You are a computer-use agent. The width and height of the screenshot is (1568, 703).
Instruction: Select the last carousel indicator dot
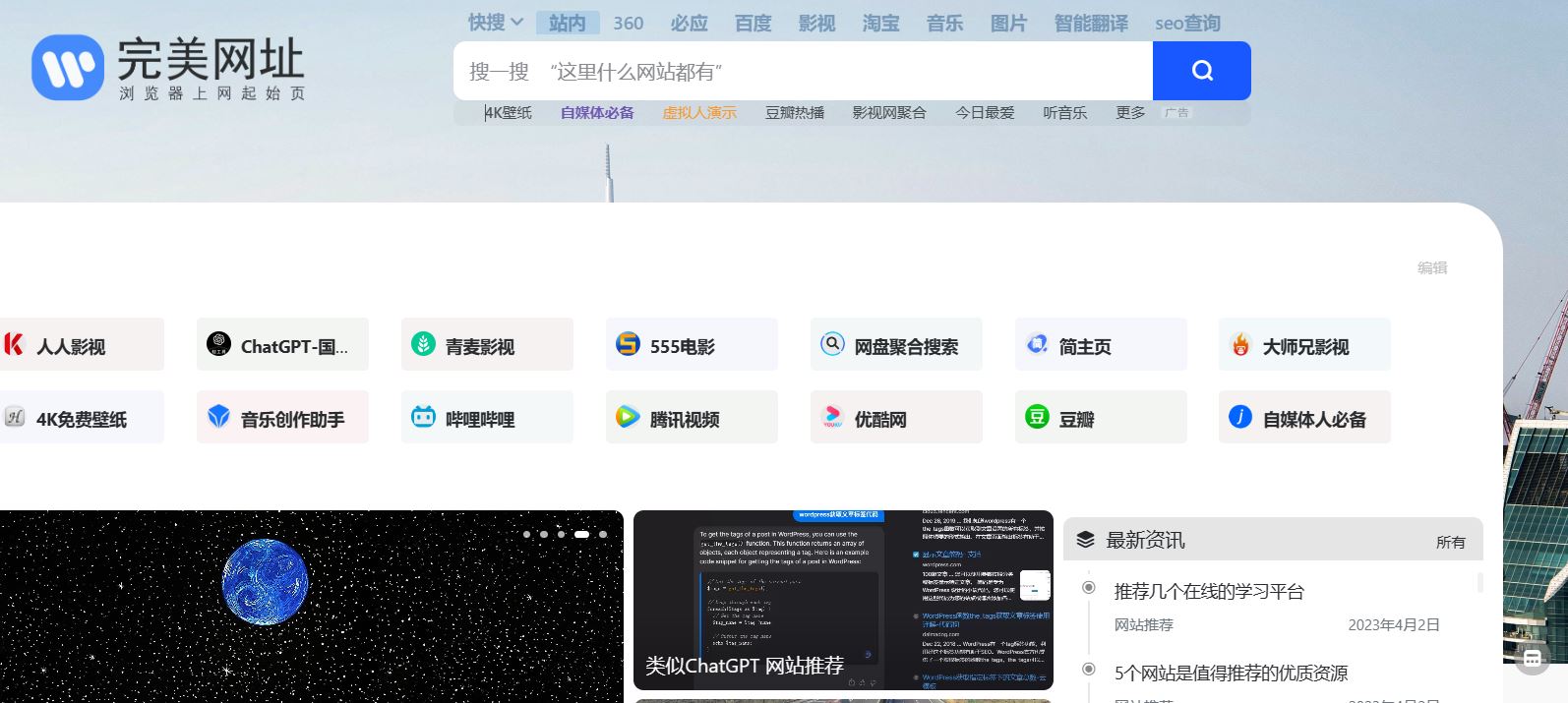pos(603,534)
